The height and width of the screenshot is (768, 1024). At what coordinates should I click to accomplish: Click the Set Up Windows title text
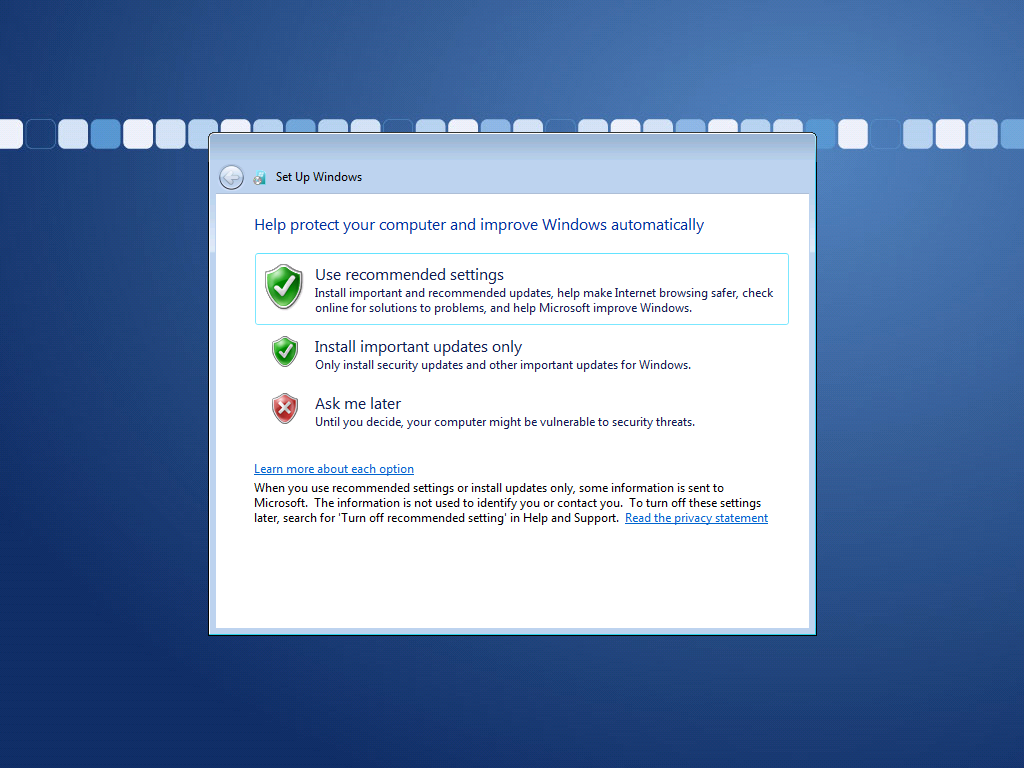click(319, 177)
